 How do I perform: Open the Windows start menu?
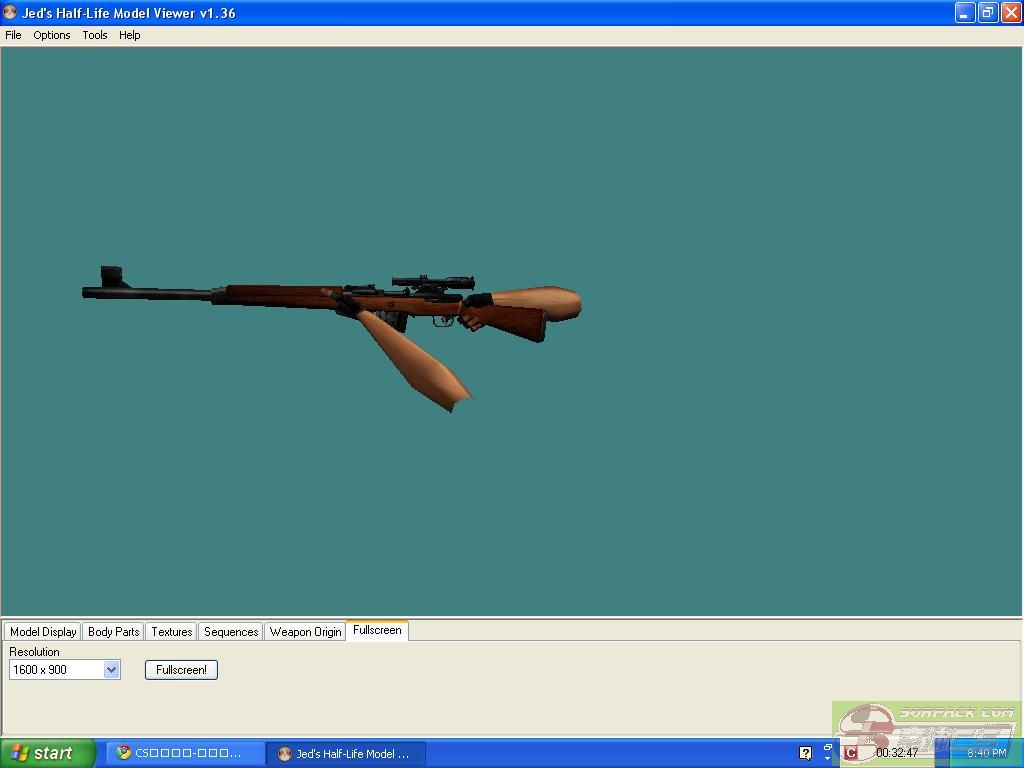tap(47, 753)
